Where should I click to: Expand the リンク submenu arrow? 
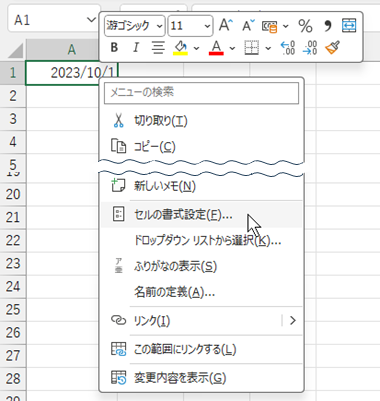(293, 321)
